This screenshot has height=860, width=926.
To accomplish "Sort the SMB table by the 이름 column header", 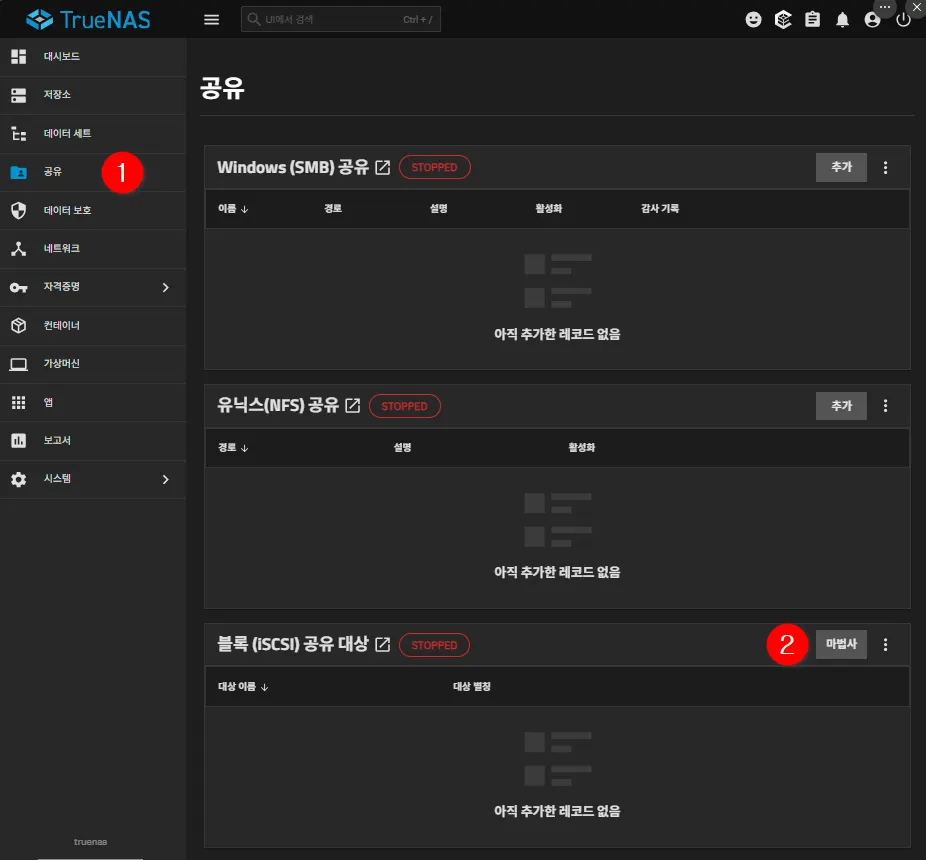I will pyautogui.click(x=233, y=209).
